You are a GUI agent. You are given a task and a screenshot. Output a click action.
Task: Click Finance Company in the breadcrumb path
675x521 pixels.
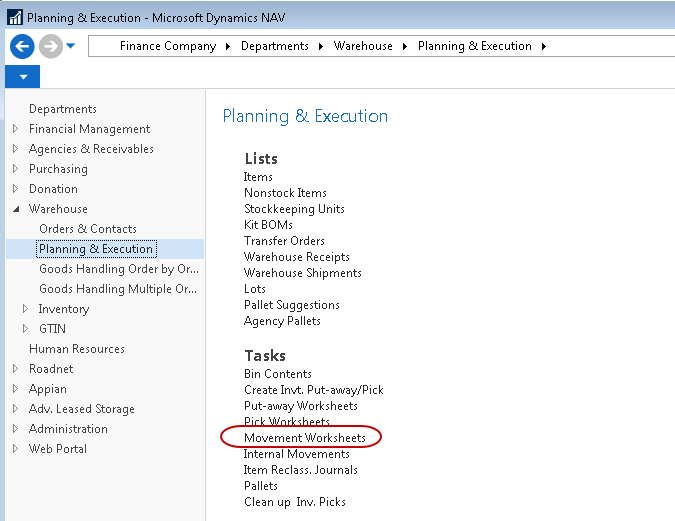pyautogui.click(x=167, y=46)
